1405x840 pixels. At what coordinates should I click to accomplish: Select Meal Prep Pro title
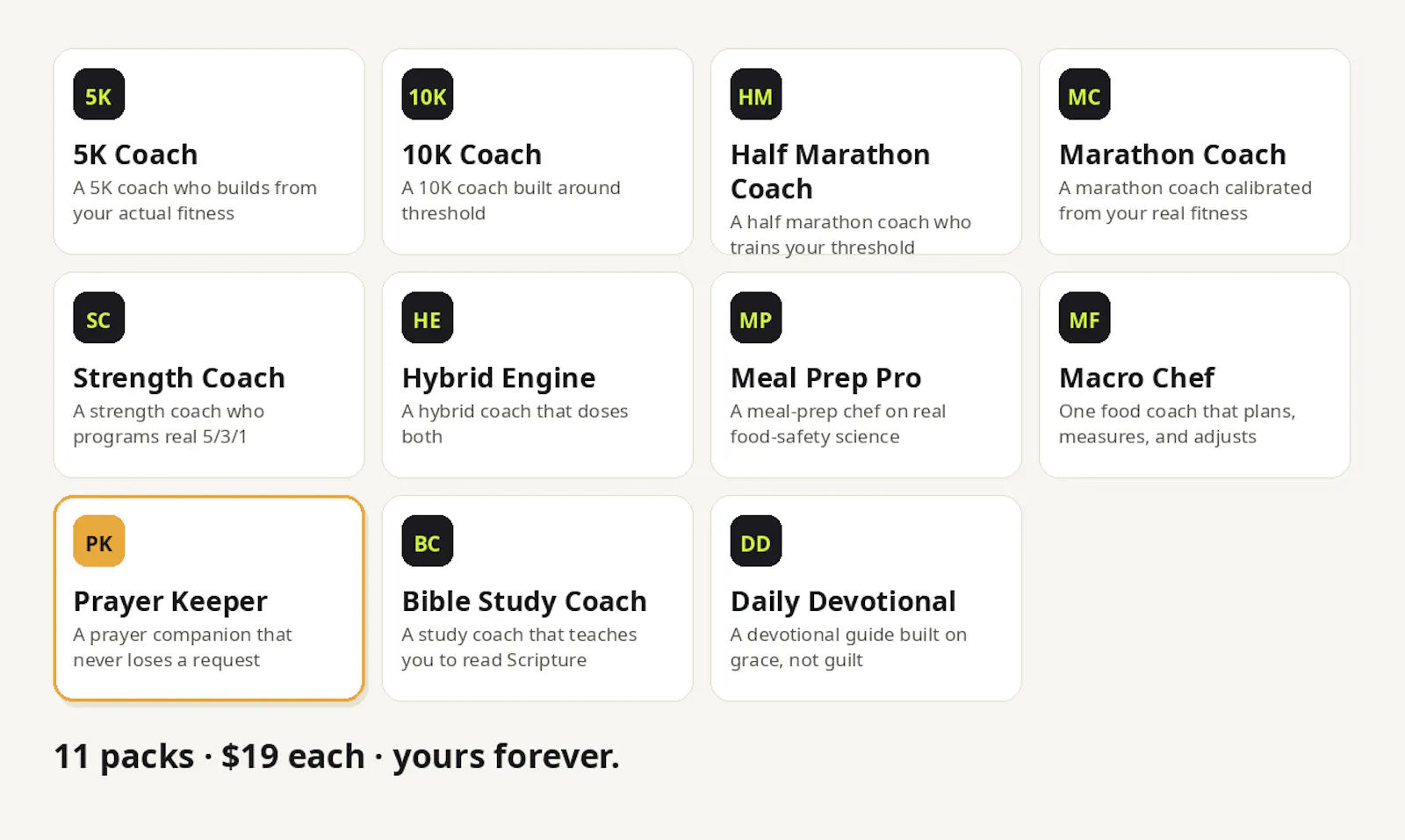click(x=825, y=378)
